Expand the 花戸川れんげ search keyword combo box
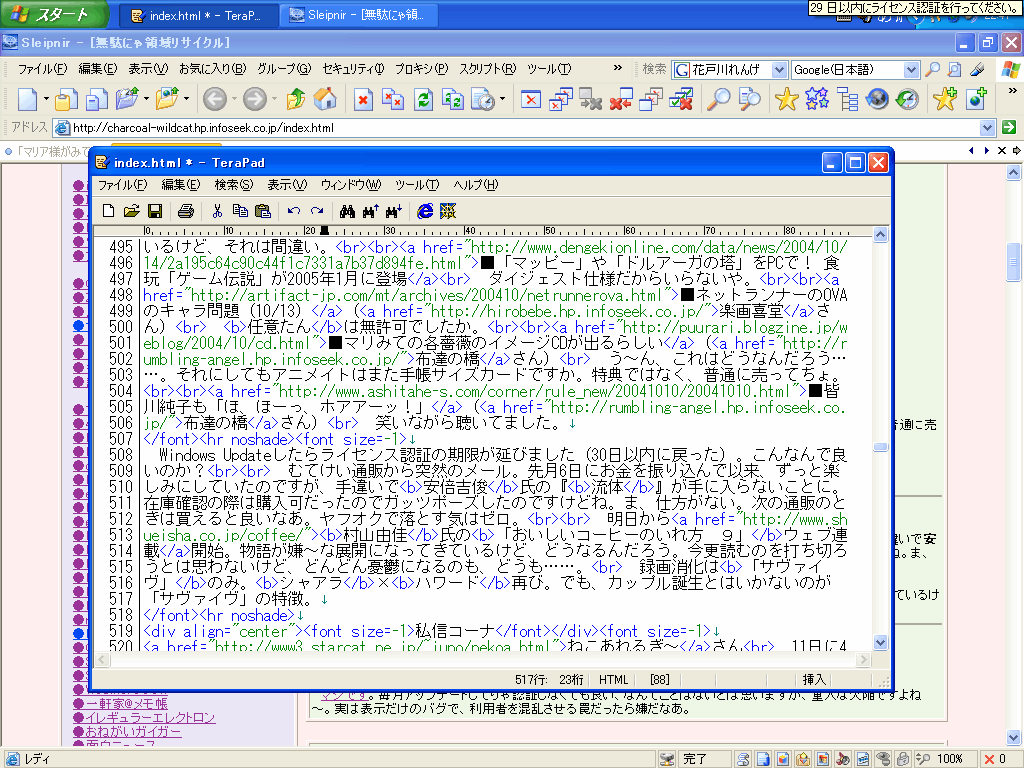 [779, 70]
